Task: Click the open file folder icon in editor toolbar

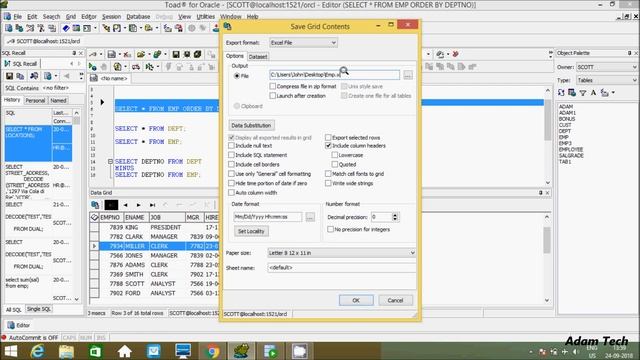Action: tap(141, 54)
